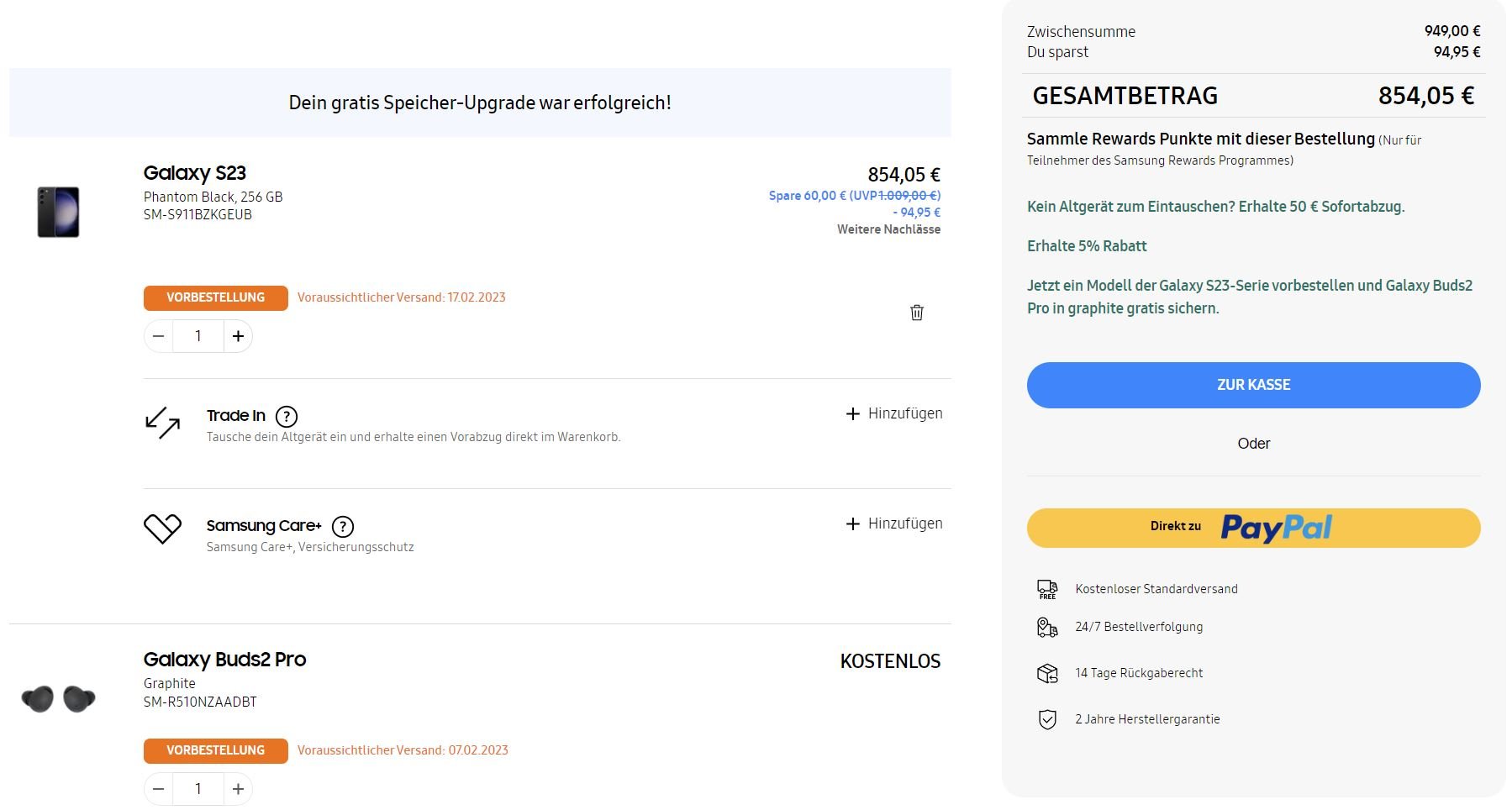Click the 2 Jahre Herstellergarantie text
Image resolution: width=1512 pixels, height=810 pixels.
[x=1147, y=719]
